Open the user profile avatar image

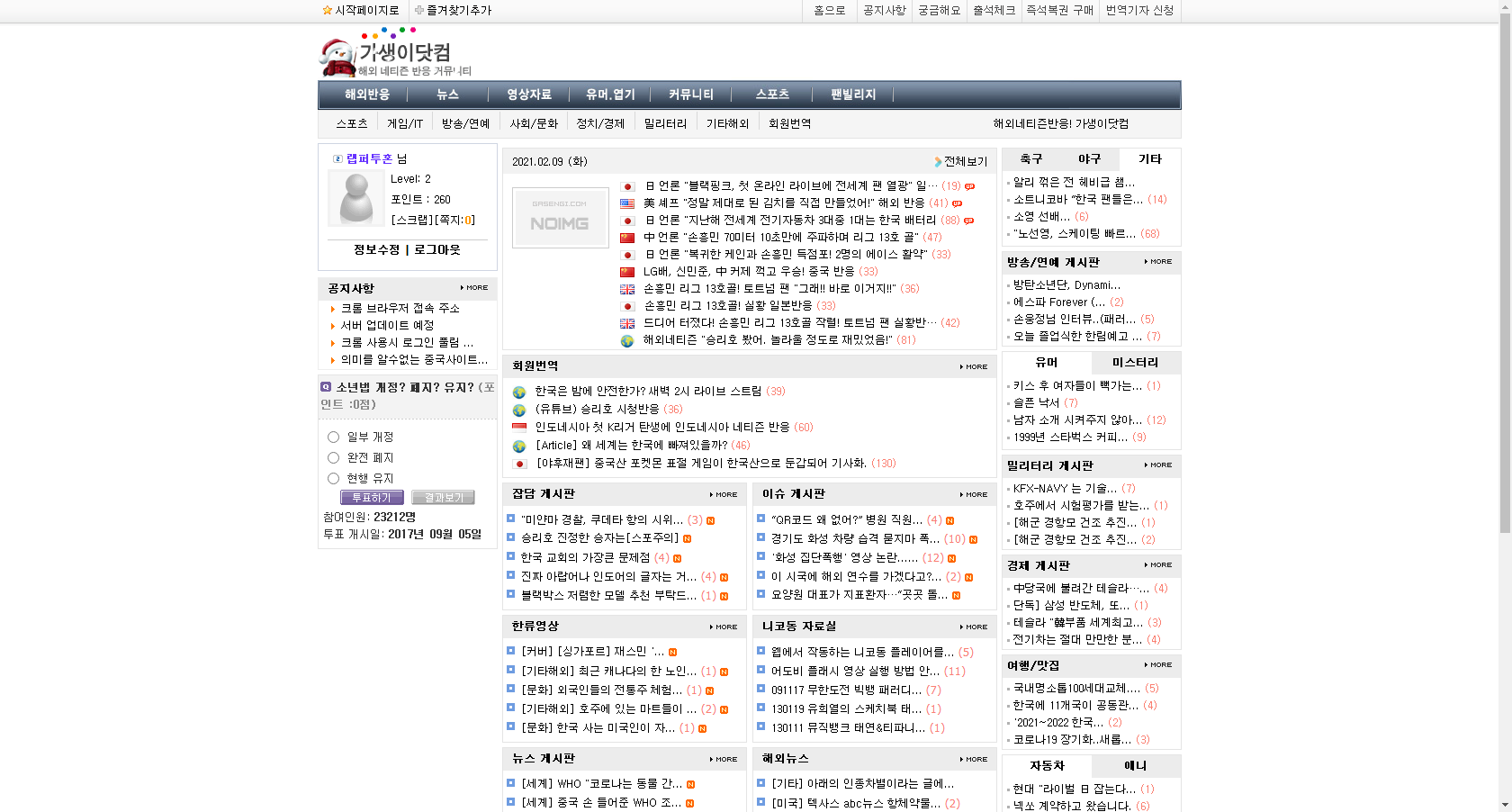pyautogui.click(x=356, y=198)
